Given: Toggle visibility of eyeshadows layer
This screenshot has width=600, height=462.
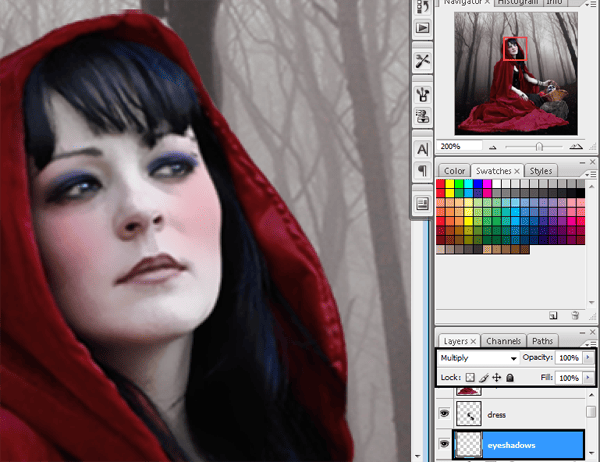Looking at the screenshot, I should click(x=445, y=444).
